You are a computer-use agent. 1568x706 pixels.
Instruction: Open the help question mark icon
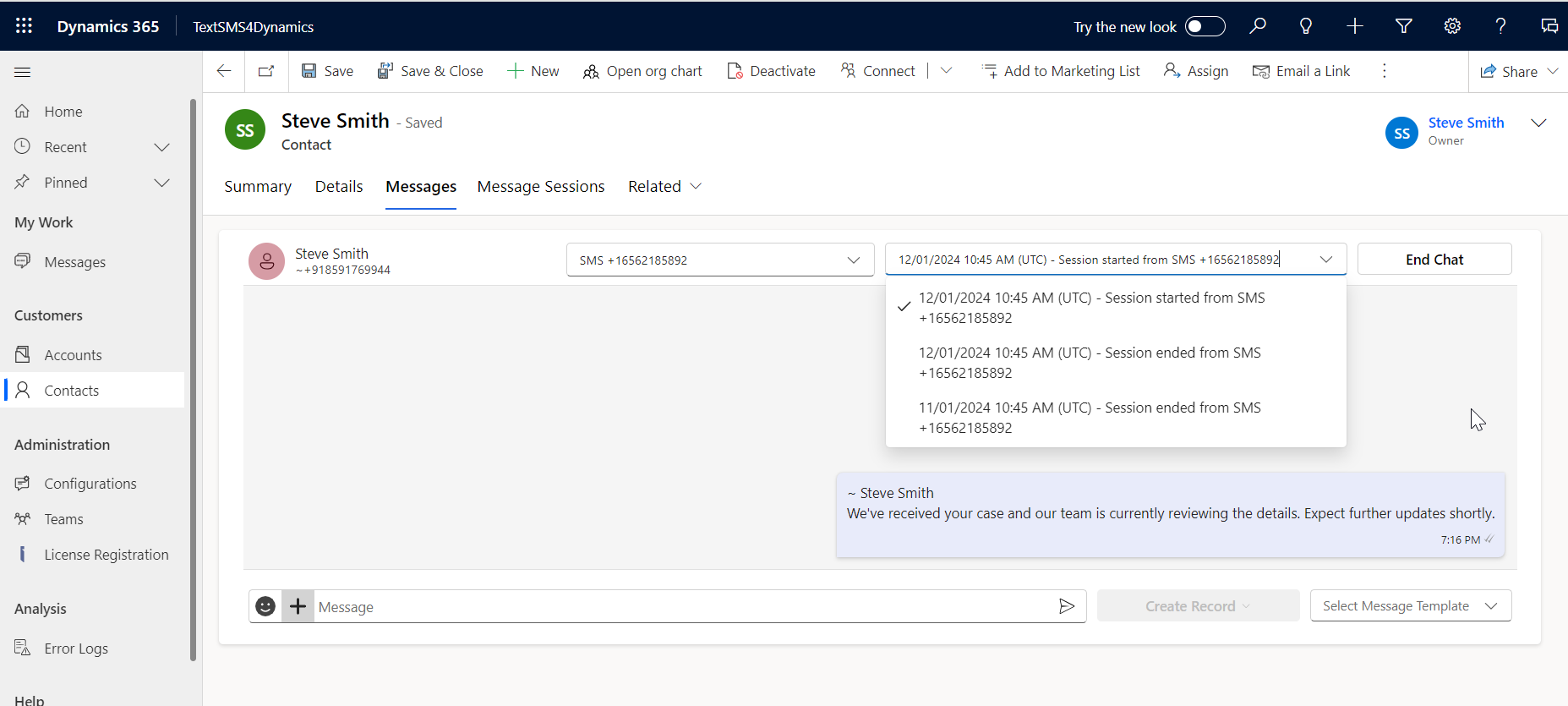[x=1500, y=26]
